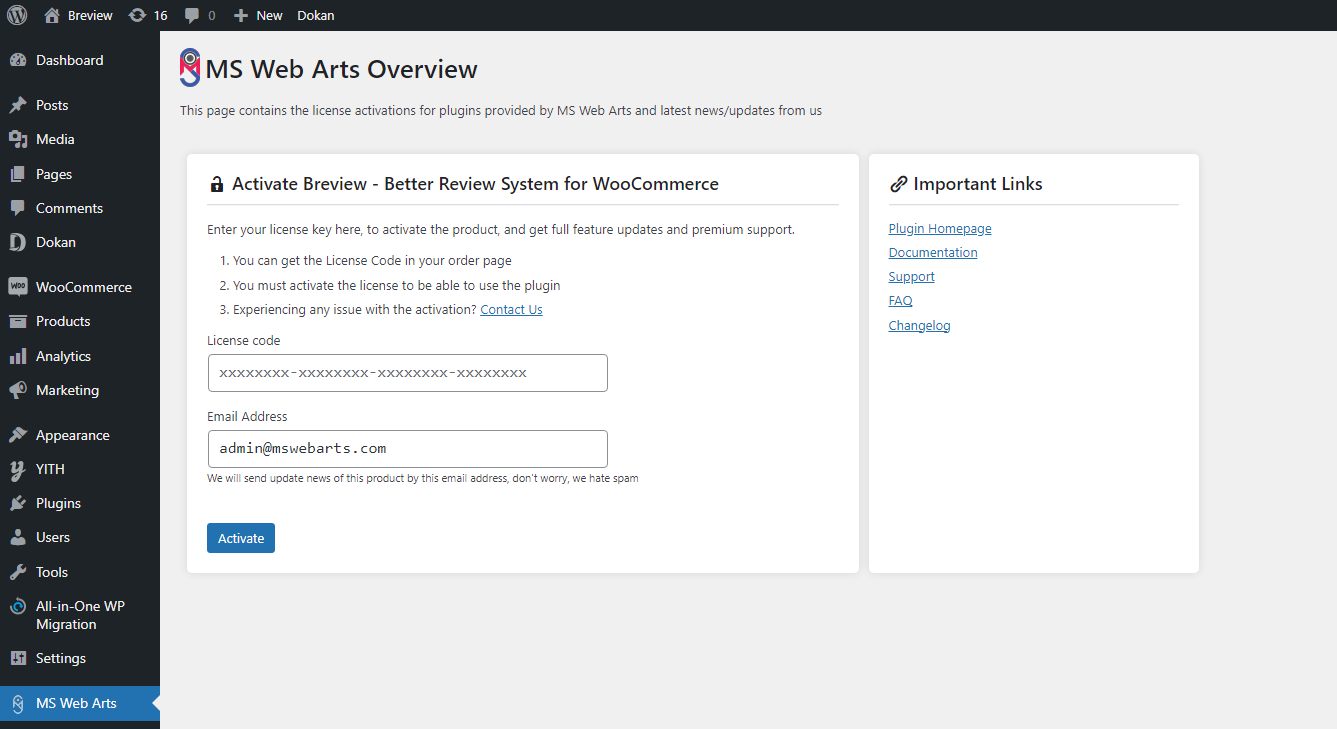Select the WooCommerce sidebar icon
The height and width of the screenshot is (729, 1337).
(x=18, y=286)
